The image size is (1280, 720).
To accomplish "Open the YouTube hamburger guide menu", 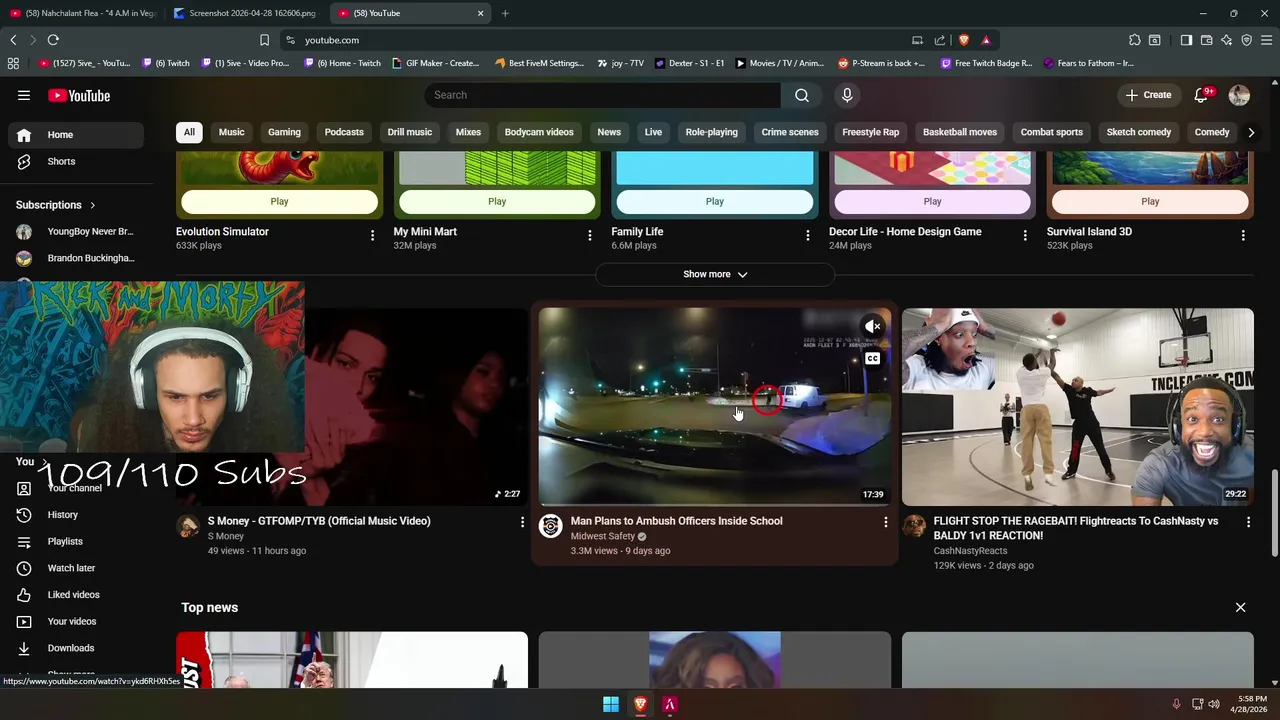I will pos(24,95).
